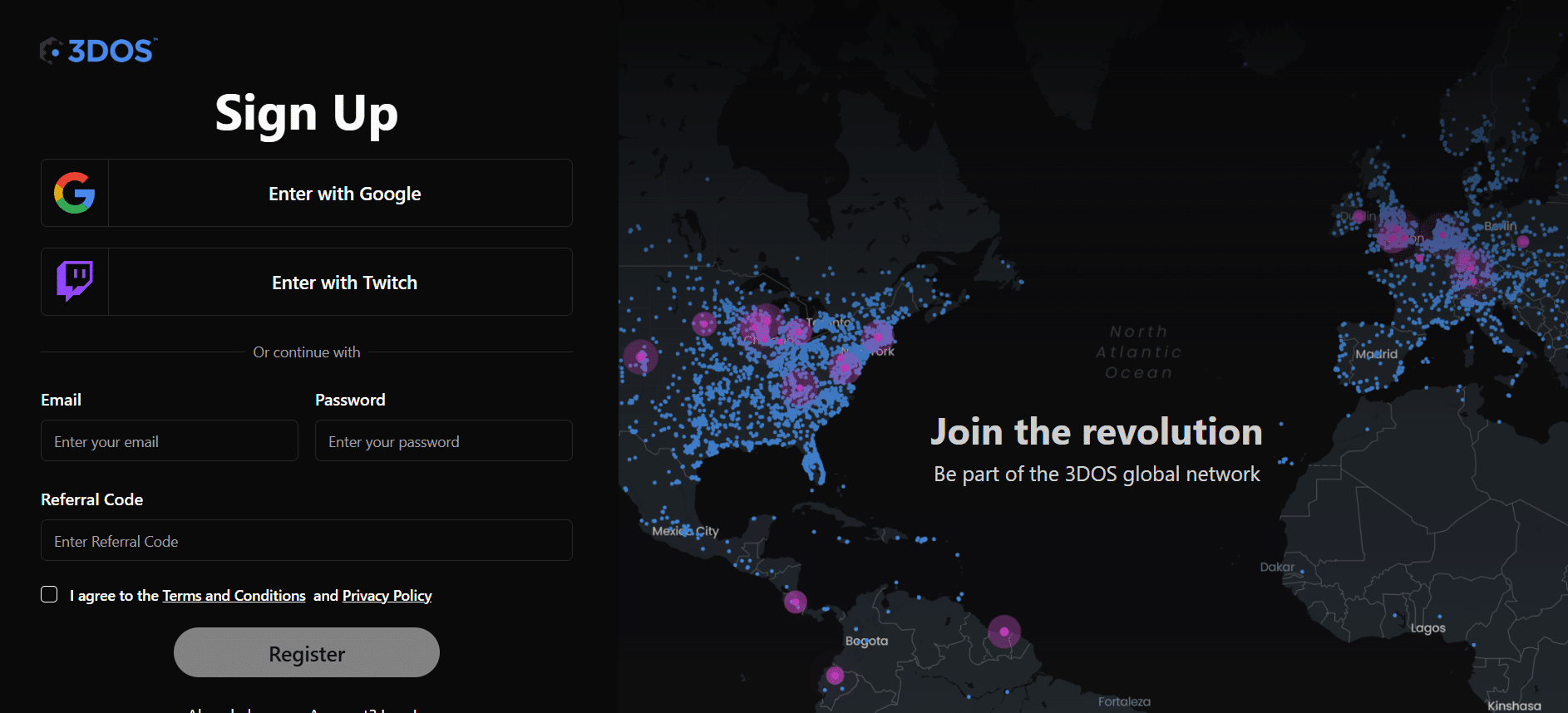Click the Referral Code label

coord(91,499)
